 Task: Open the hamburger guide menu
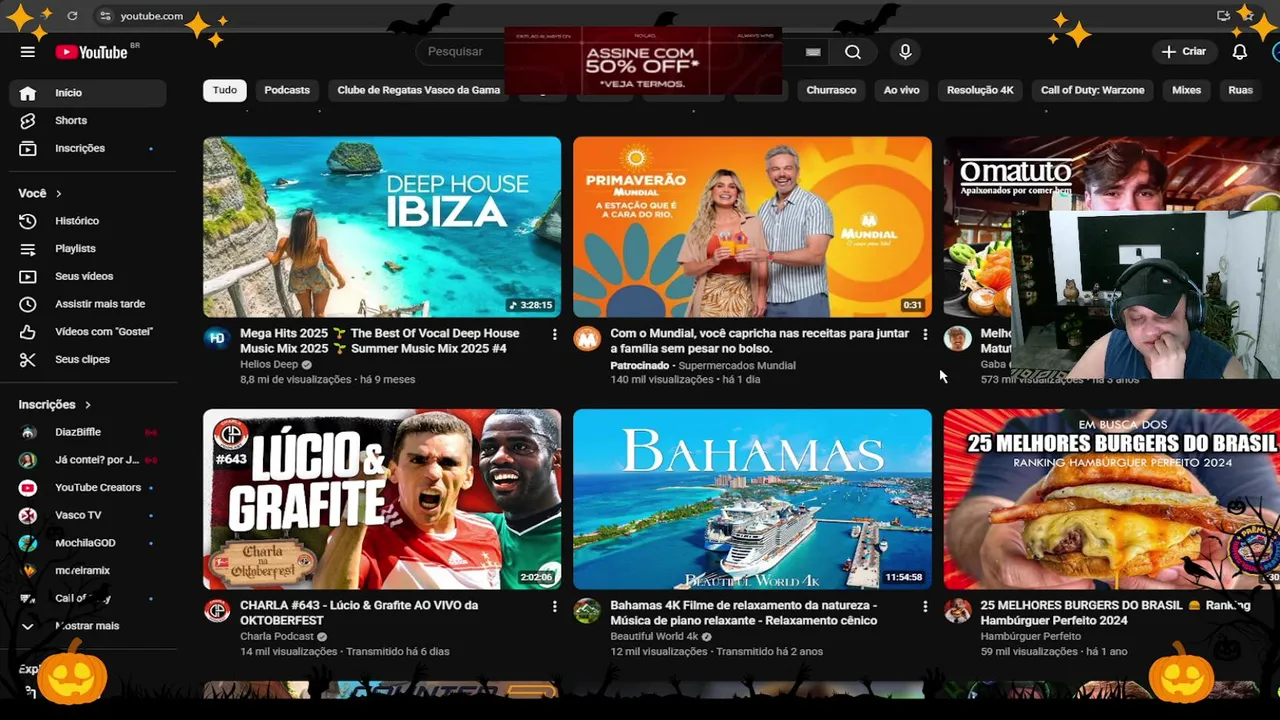[28, 52]
